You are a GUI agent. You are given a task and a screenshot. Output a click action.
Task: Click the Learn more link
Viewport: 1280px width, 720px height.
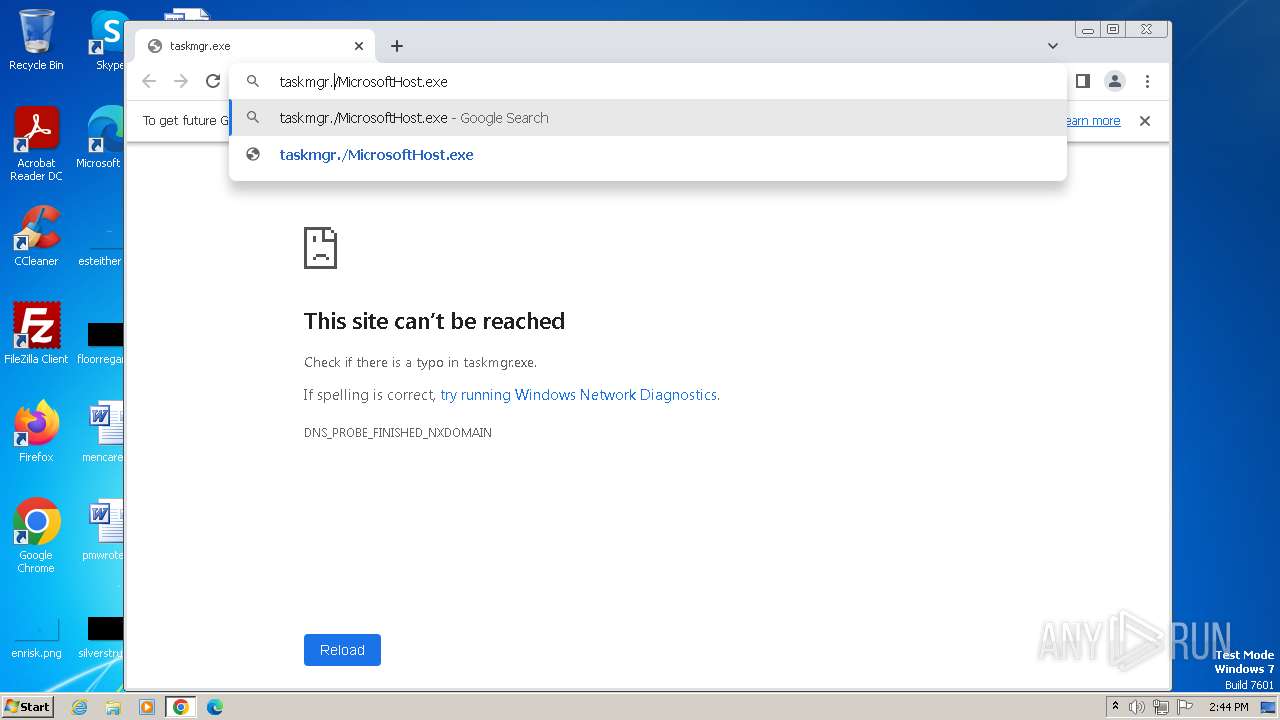(1093, 121)
